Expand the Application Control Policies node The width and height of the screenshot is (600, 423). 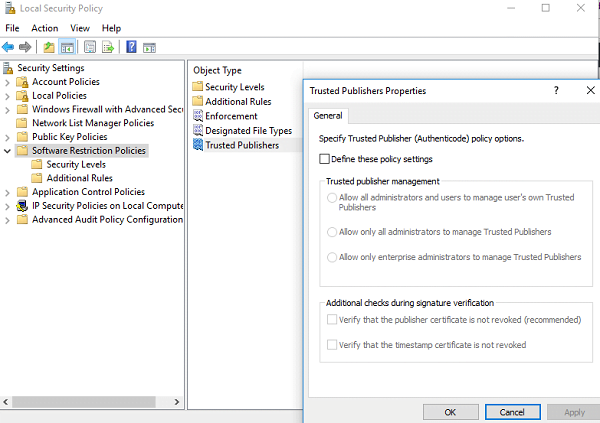pos(7,193)
